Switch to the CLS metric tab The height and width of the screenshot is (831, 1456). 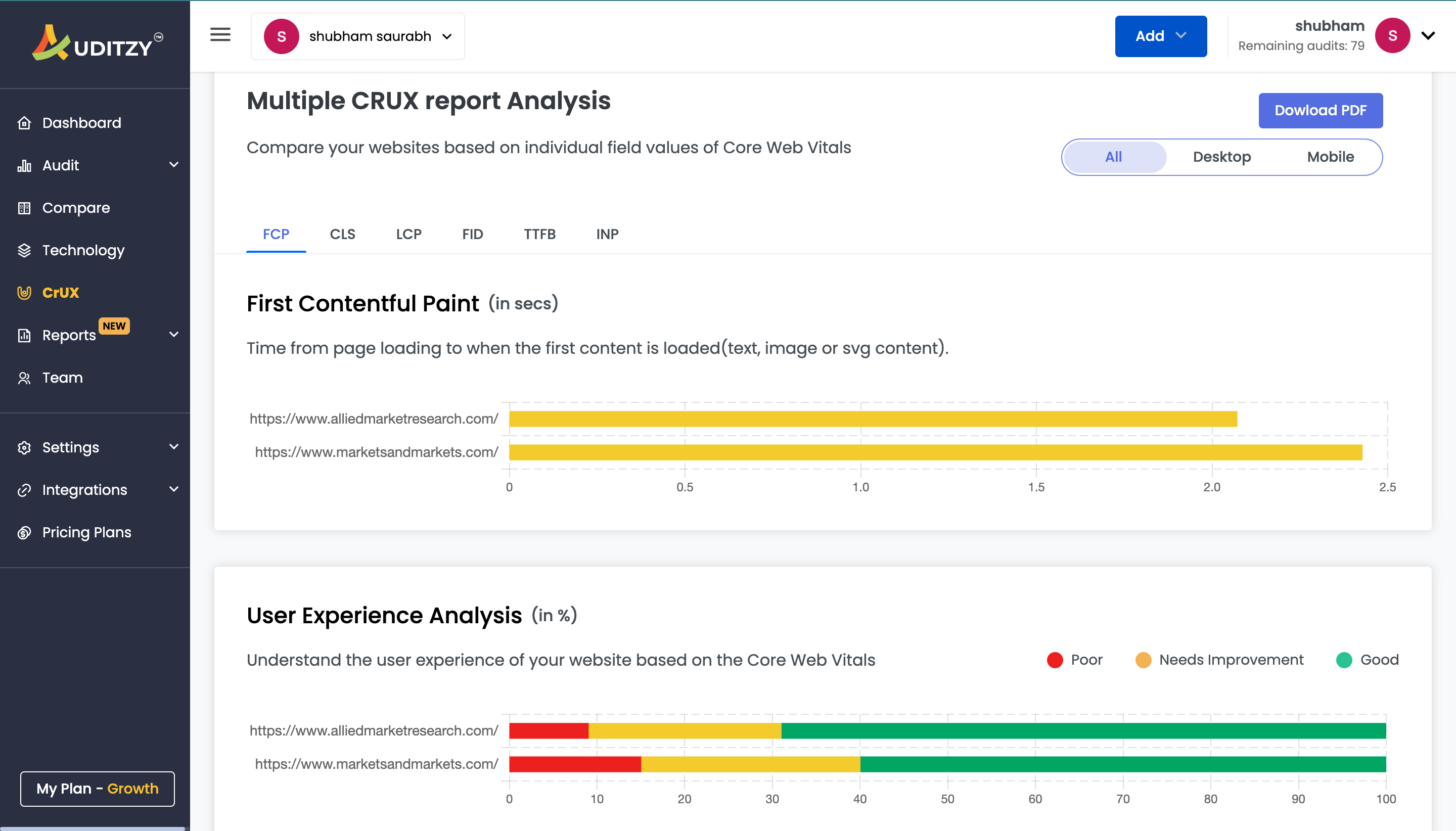pos(342,234)
